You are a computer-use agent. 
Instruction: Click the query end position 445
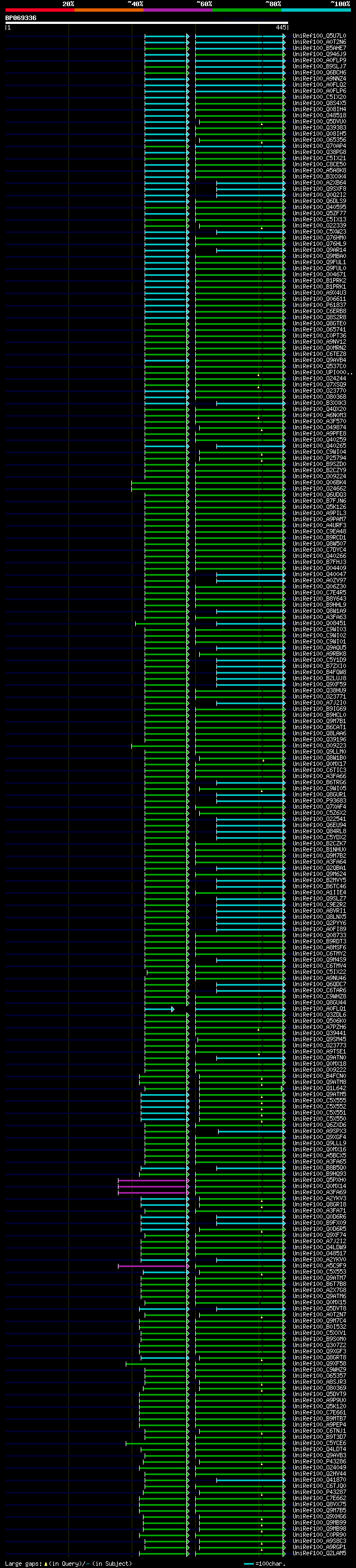click(280, 27)
